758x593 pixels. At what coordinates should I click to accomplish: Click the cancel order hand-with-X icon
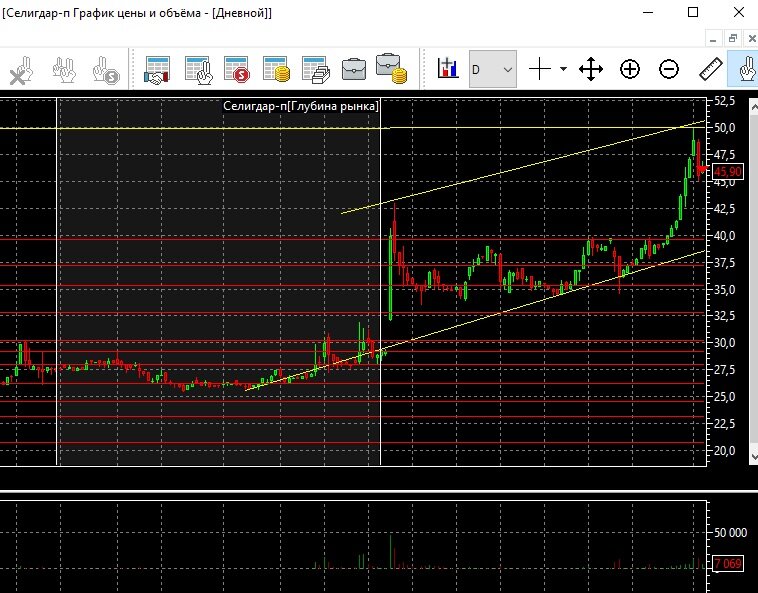pyautogui.click(x=21, y=70)
